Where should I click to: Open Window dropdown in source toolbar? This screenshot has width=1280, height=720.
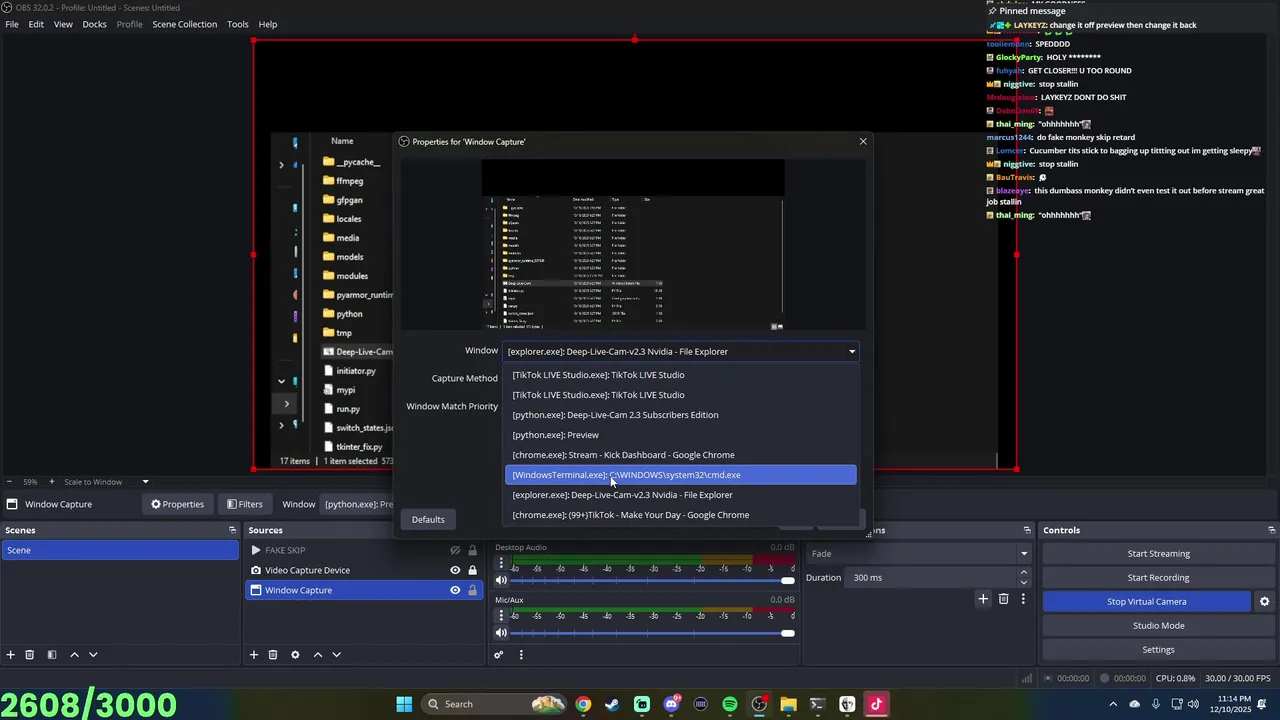click(358, 504)
